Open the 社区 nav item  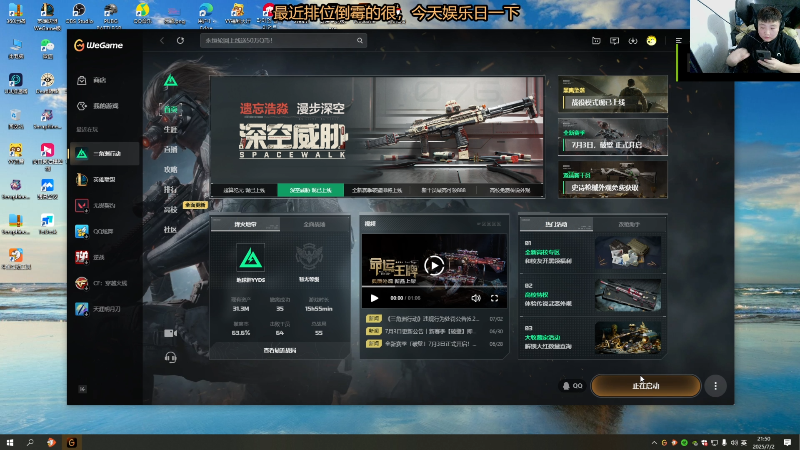coord(170,229)
